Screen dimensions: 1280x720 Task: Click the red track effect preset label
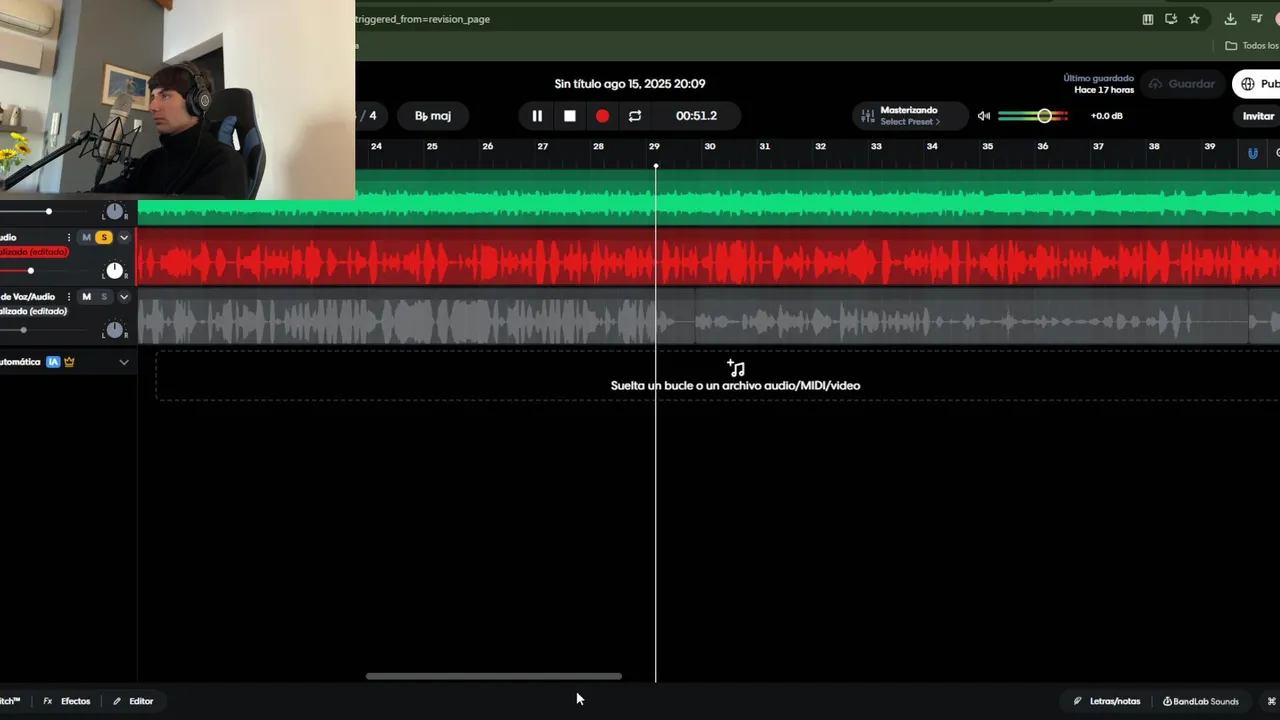[33, 252]
